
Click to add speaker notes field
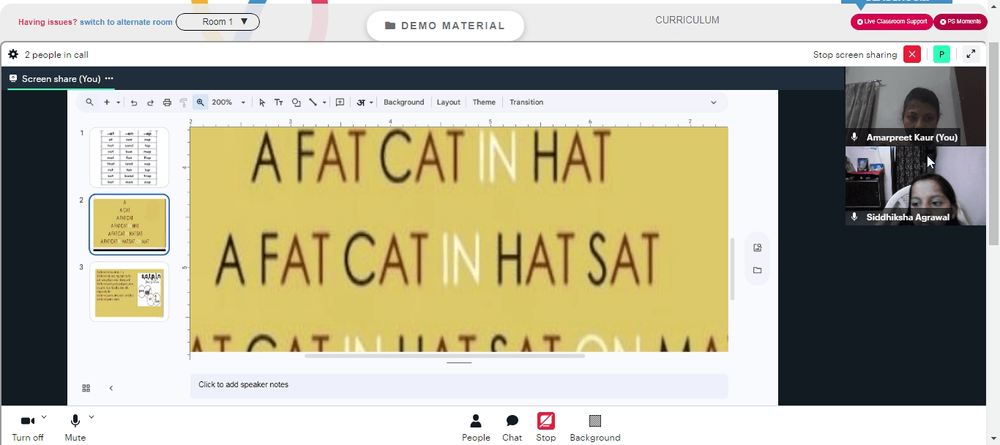coord(459,385)
